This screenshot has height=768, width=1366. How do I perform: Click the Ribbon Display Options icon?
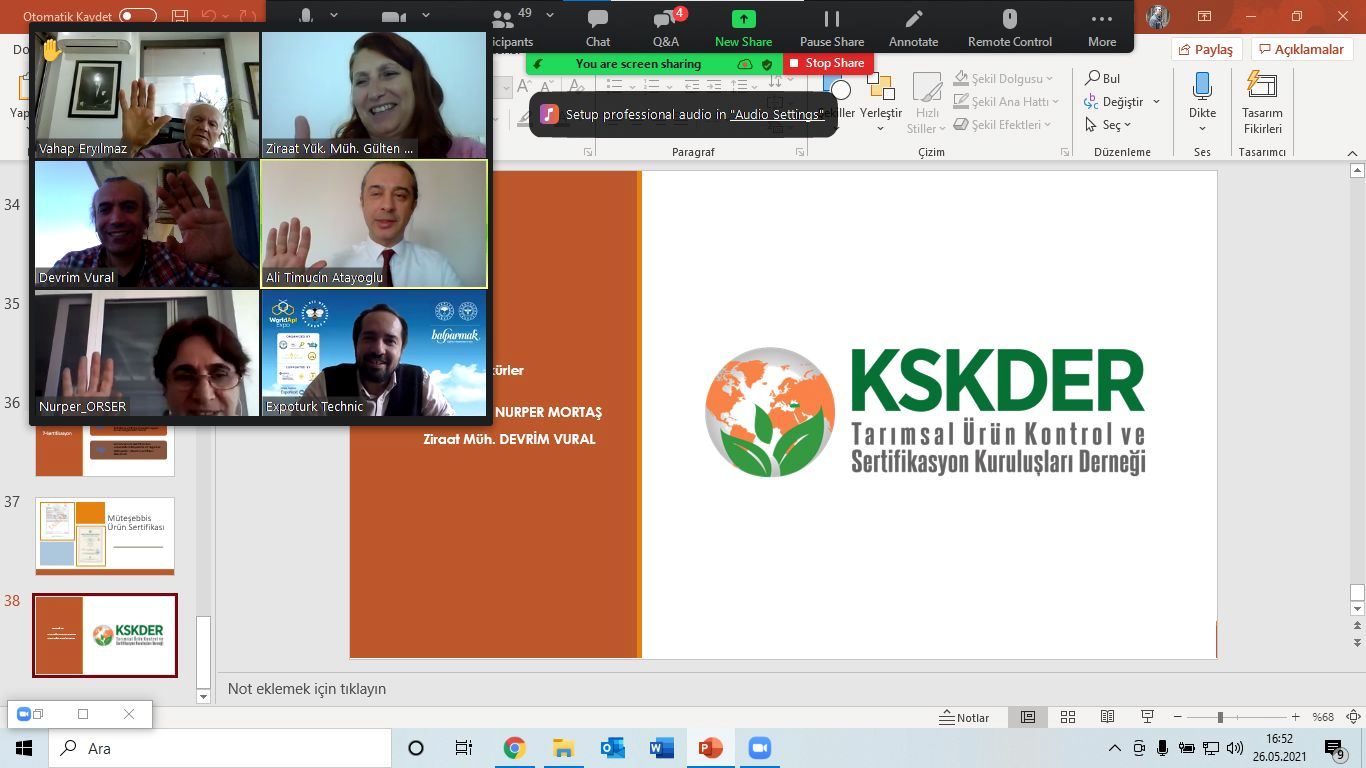pos(1204,16)
